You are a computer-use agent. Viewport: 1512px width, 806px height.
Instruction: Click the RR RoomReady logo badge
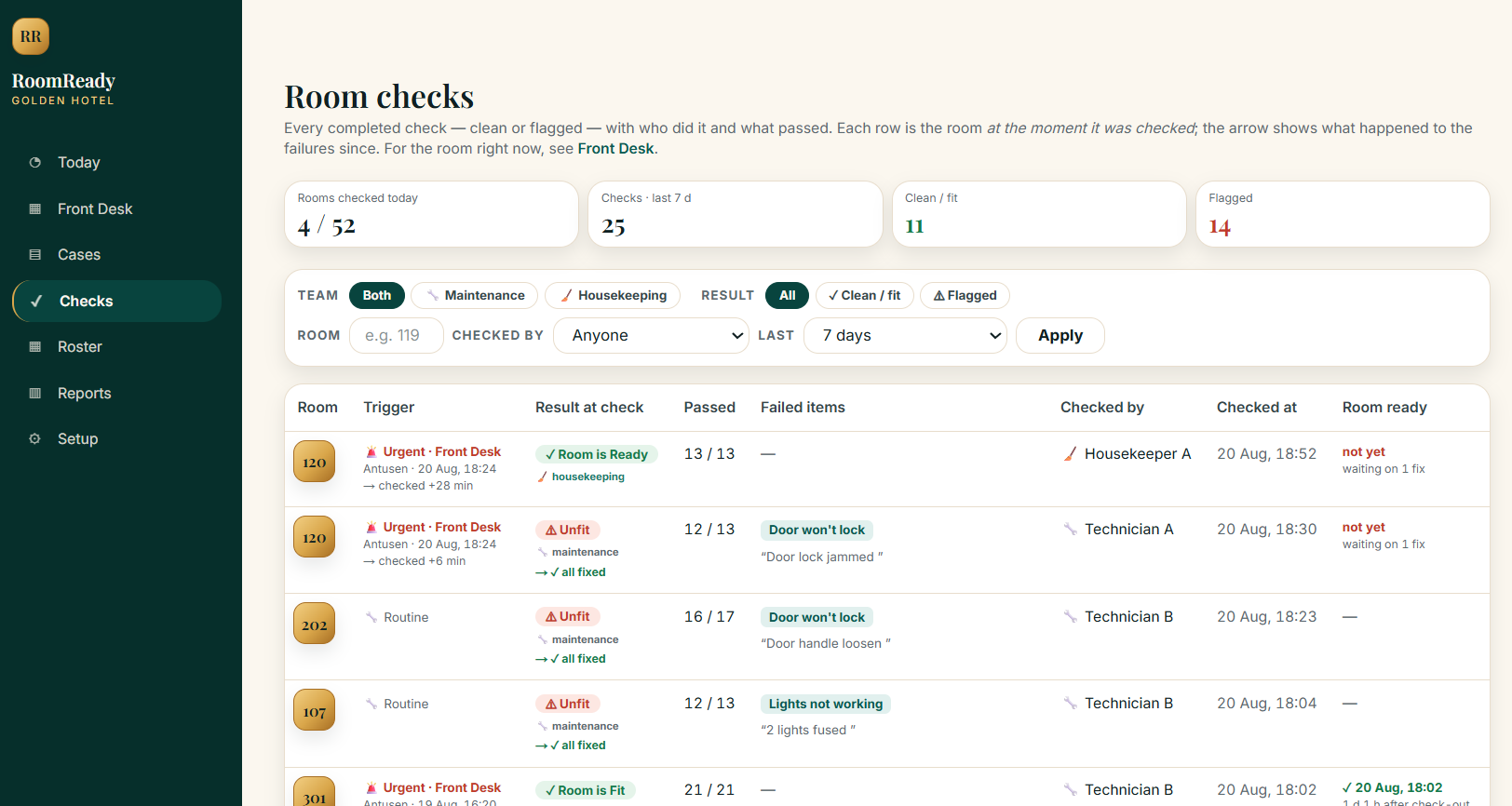coord(31,36)
